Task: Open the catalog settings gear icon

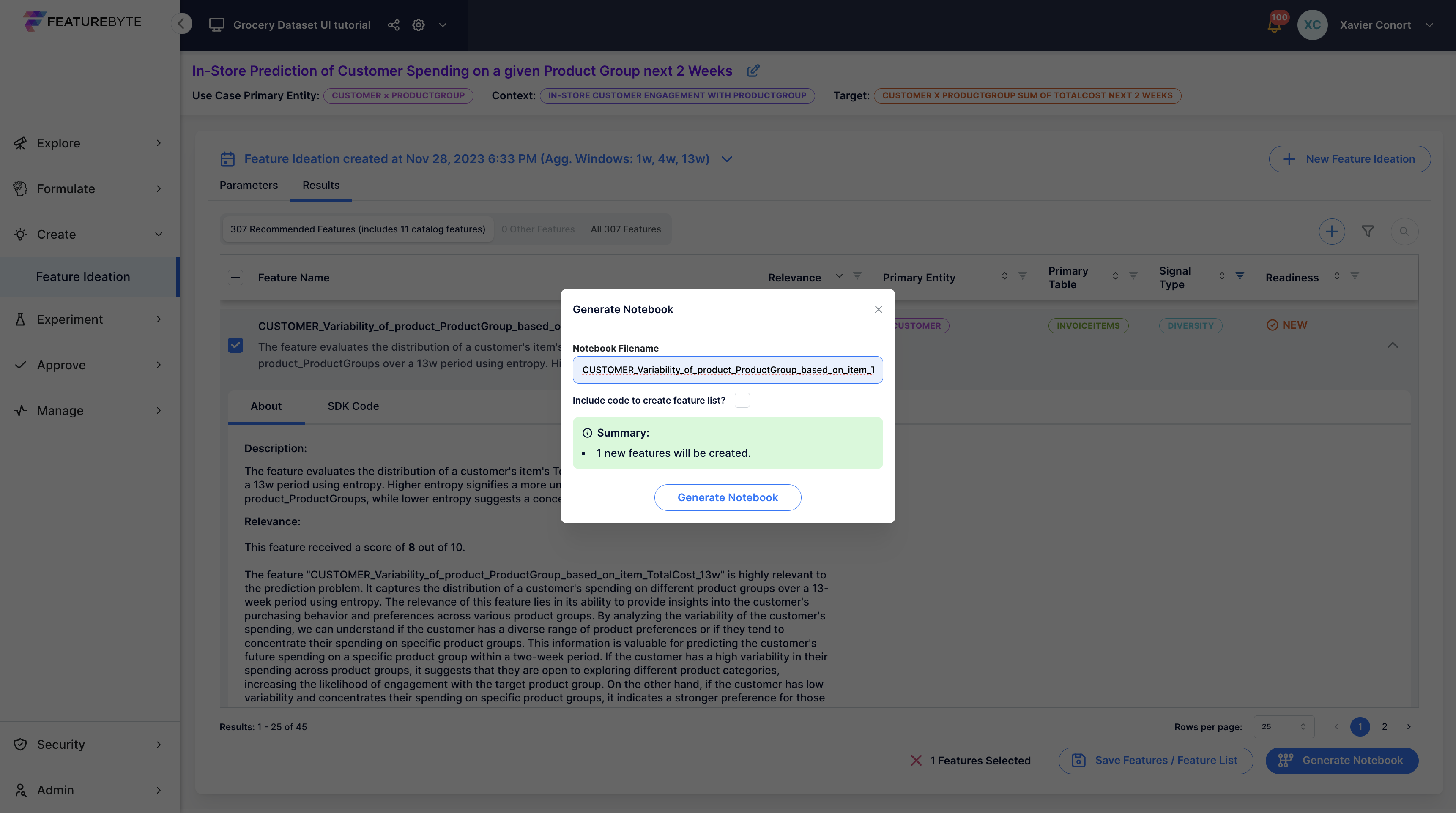Action: tap(418, 25)
